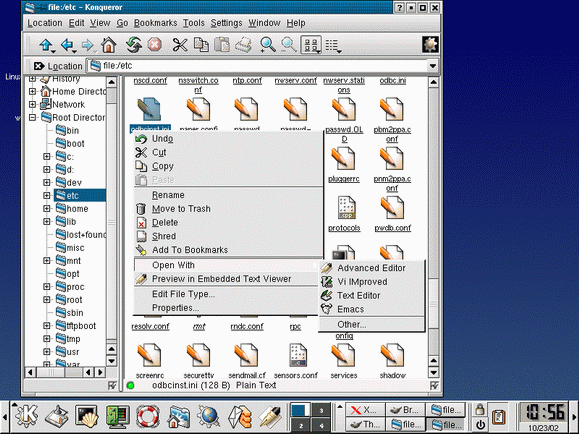This screenshot has height=434, width=579.
Task: Launch terminal with shell panel icon
Action: coord(86,417)
